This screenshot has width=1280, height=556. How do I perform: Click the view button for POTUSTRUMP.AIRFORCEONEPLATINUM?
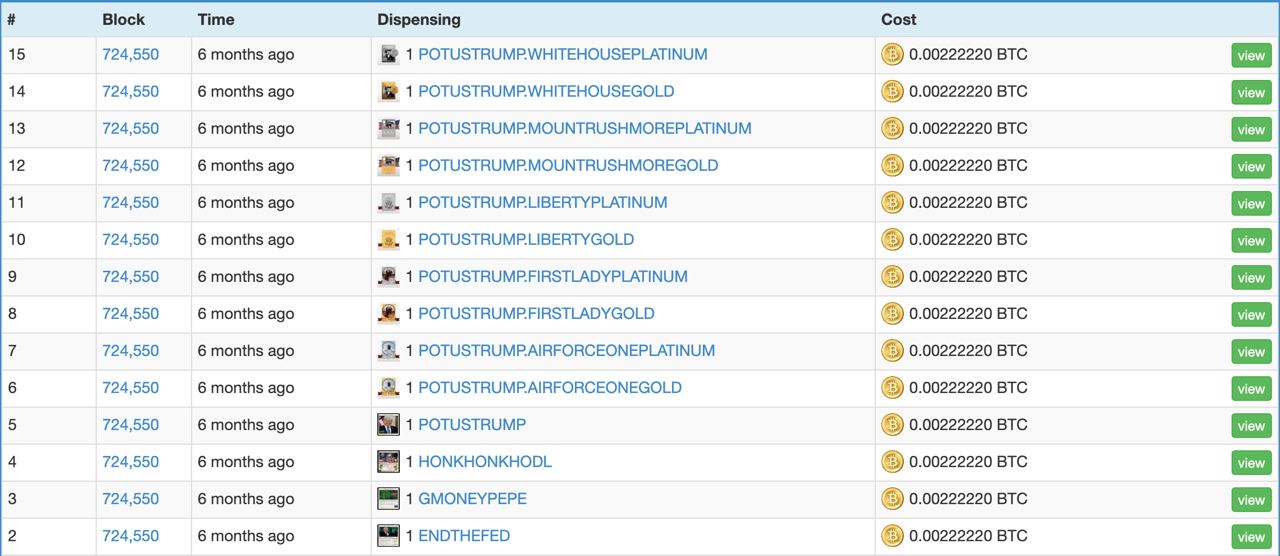(1251, 352)
